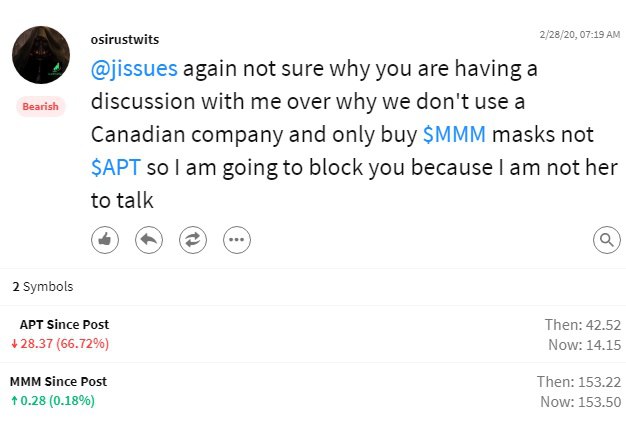This screenshot has width=626, height=424.
Task: Open the @jissues mention link
Action: pos(134,68)
